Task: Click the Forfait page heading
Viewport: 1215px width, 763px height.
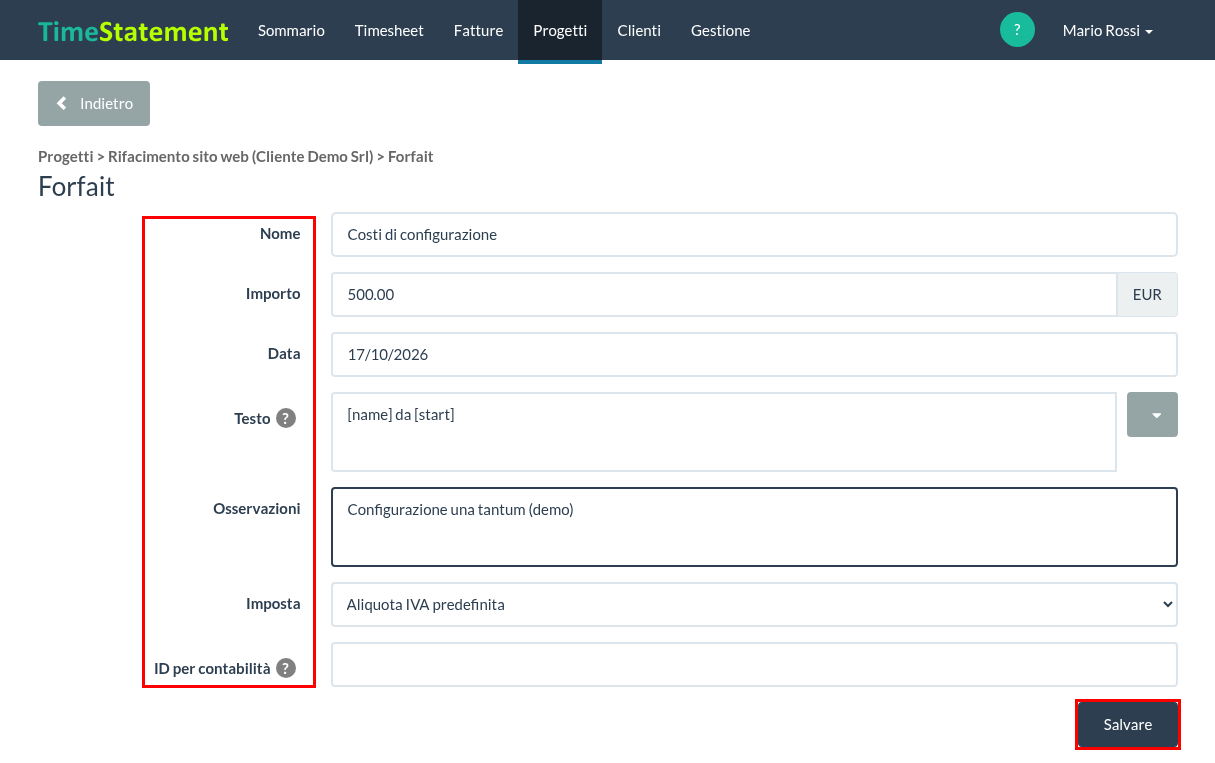Action: click(x=76, y=186)
